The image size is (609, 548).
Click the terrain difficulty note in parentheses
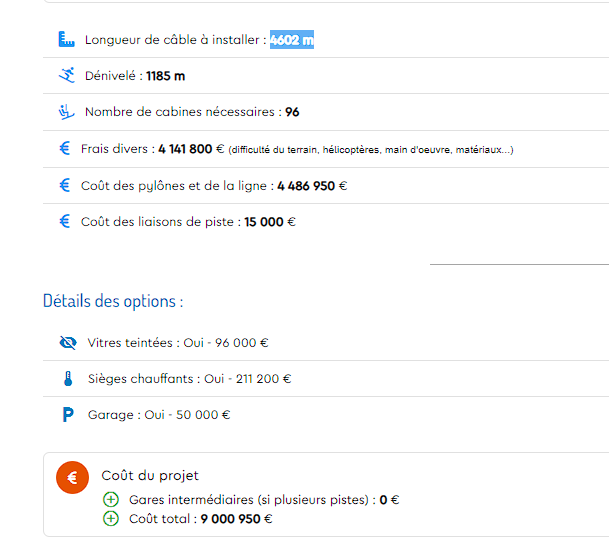(x=371, y=150)
